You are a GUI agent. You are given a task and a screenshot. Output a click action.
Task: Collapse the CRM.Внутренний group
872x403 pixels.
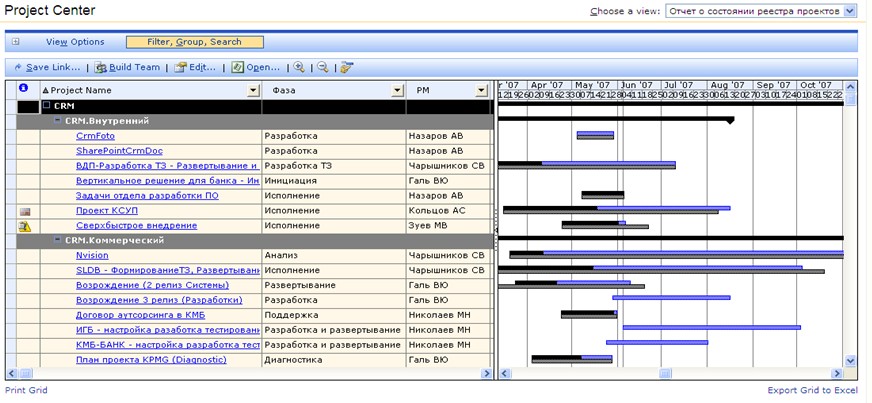58,120
